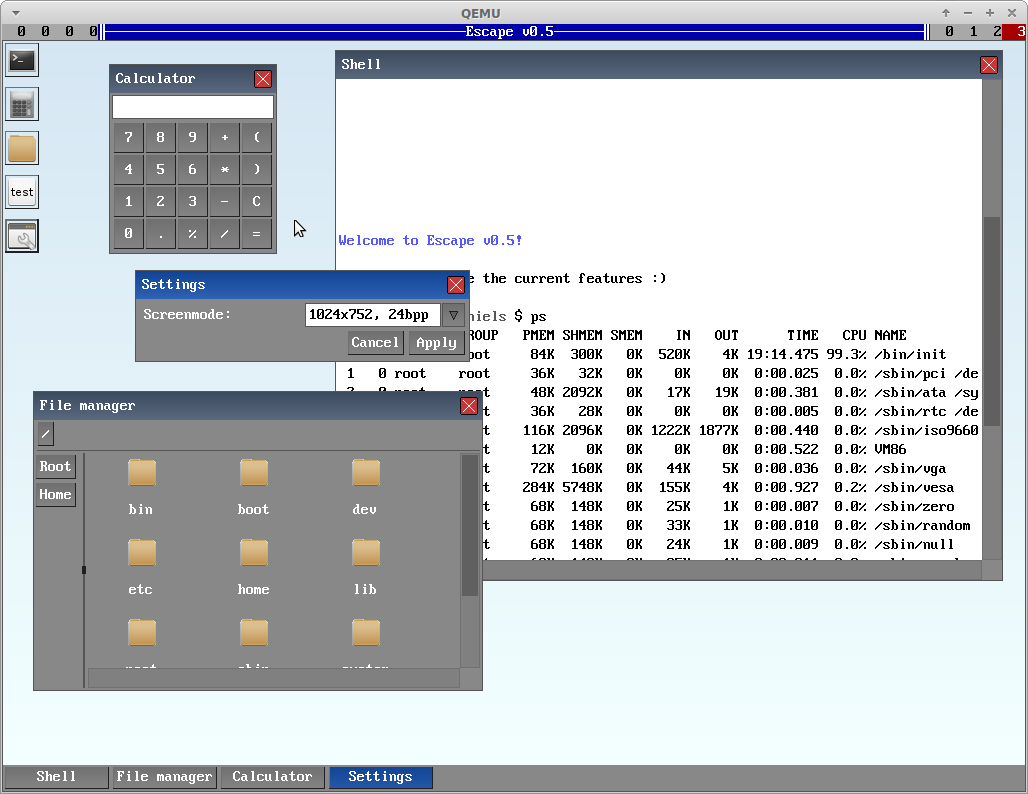
Task: Click the Calculator multiply key
Action: point(224,169)
